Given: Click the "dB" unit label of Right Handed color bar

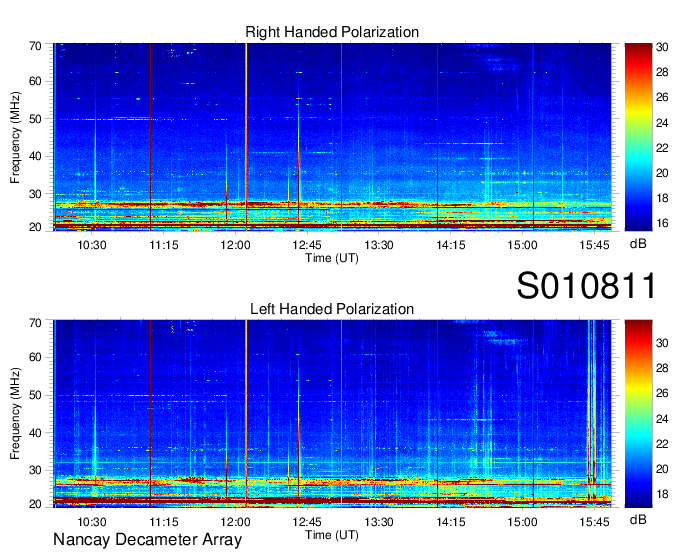Looking at the screenshot, I should [638, 244].
